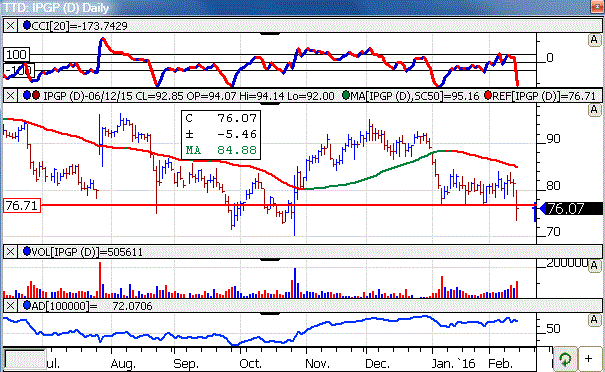The width and height of the screenshot is (605, 372).
Task: Click the MA 84.88 row in data box
Action: (x=221, y=150)
